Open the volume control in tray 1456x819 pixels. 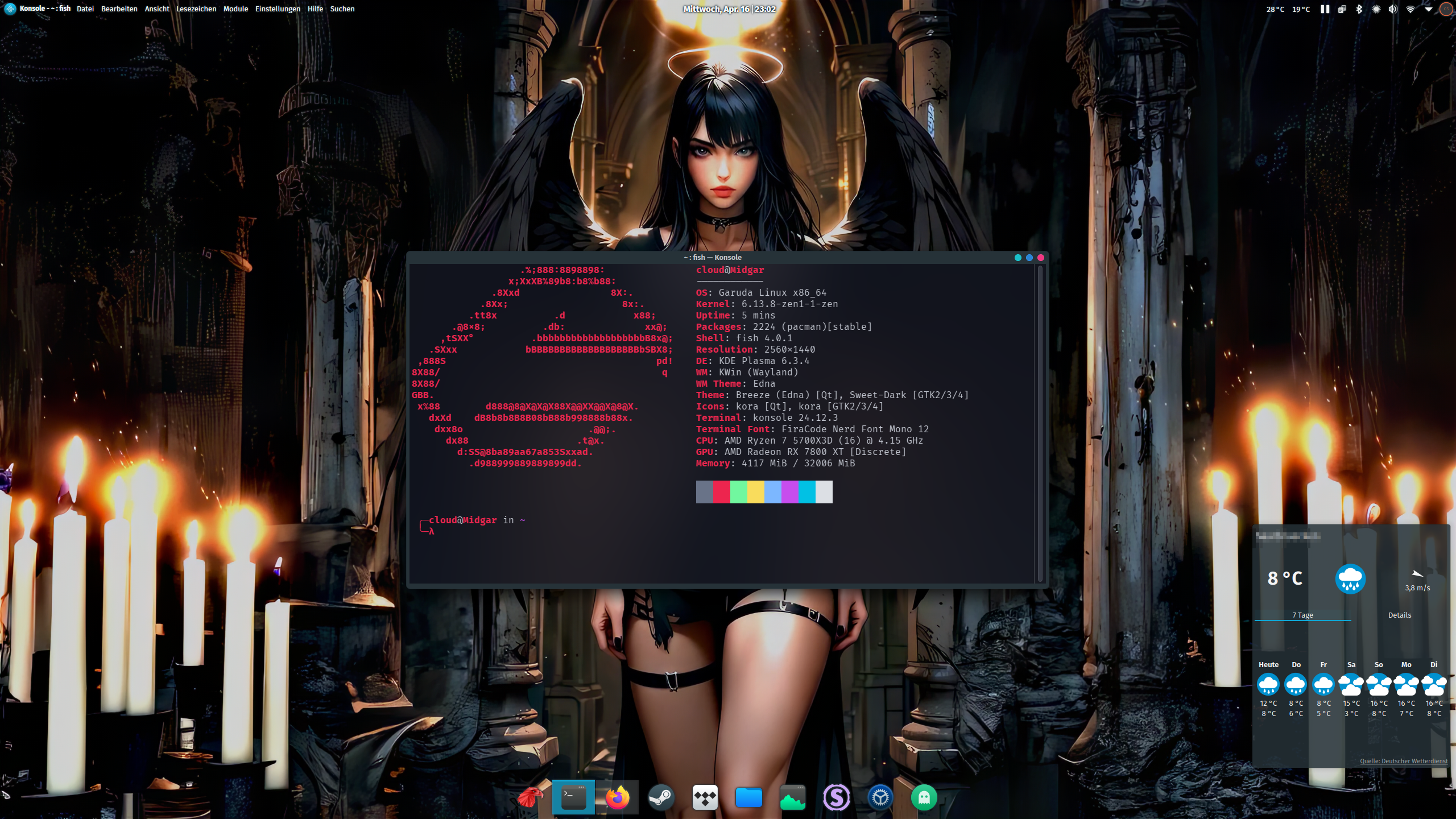pos(1393,9)
